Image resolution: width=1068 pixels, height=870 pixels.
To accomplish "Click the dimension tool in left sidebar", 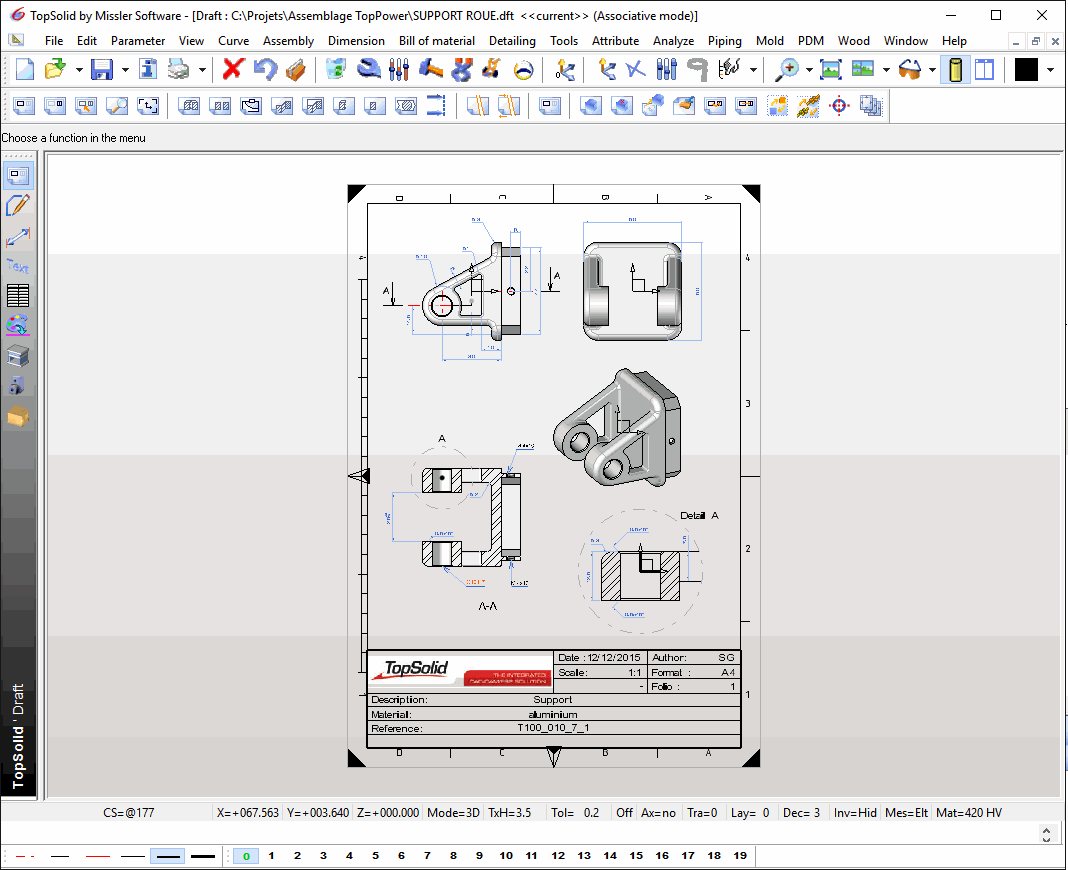I will coord(18,236).
